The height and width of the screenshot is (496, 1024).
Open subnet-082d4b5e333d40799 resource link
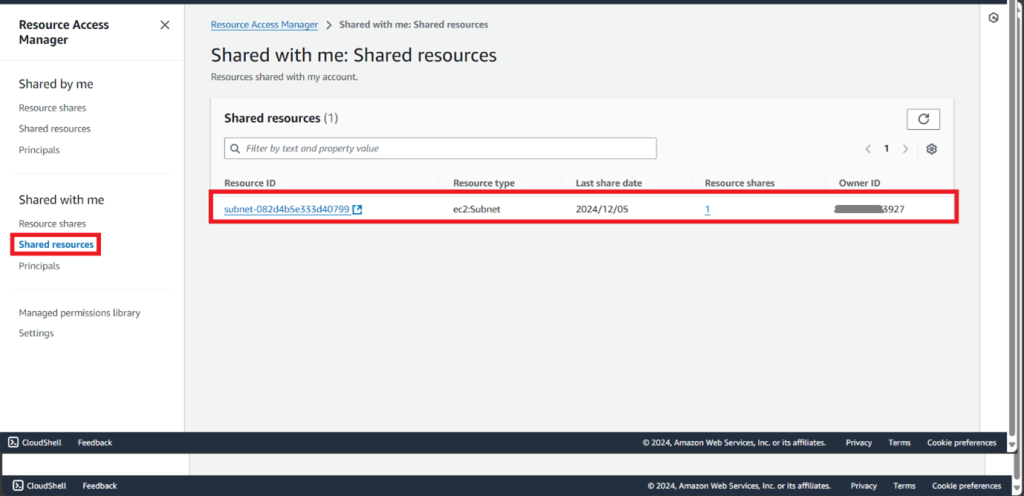click(287, 209)
